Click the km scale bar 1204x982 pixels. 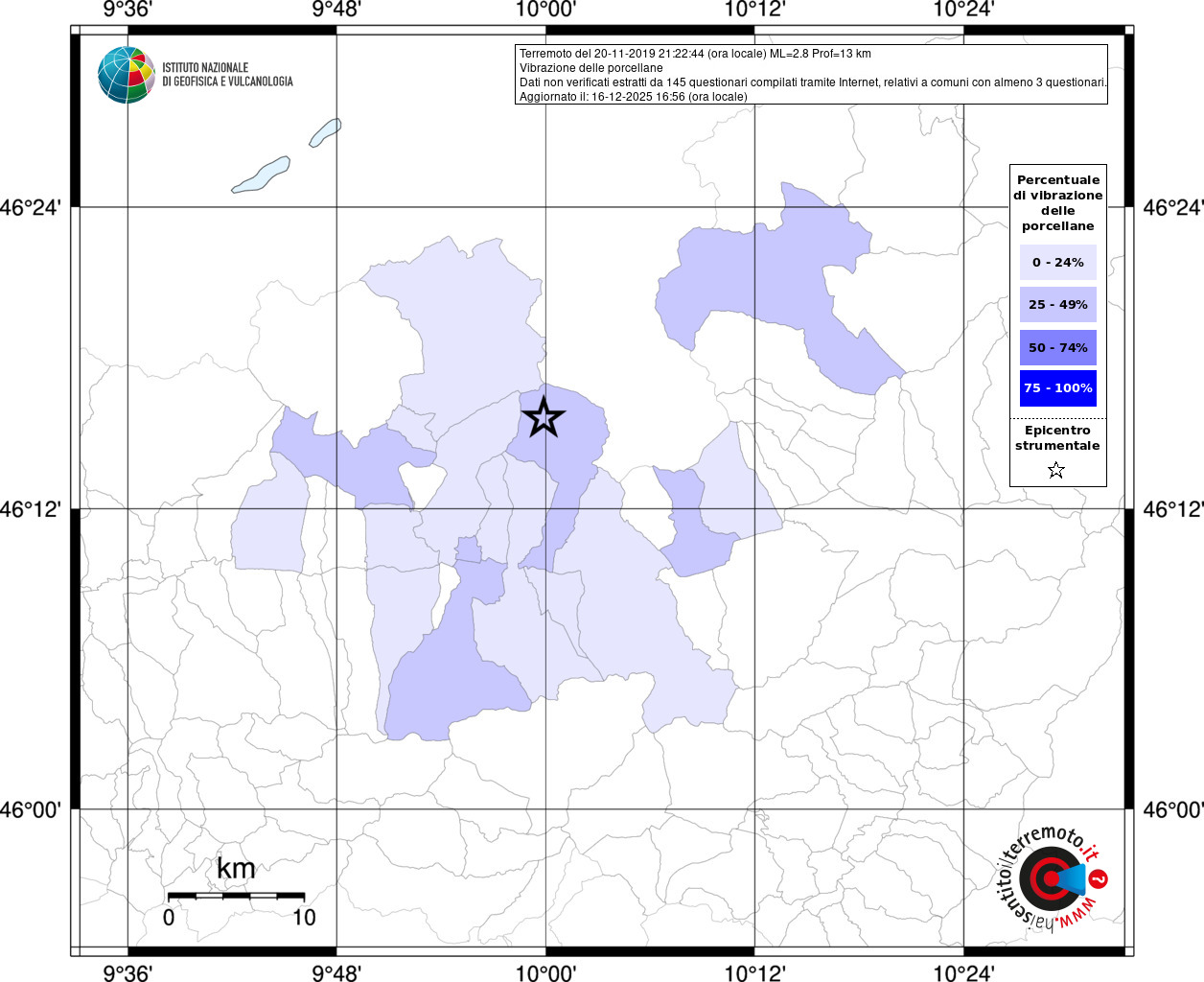[x=236, y=896]
